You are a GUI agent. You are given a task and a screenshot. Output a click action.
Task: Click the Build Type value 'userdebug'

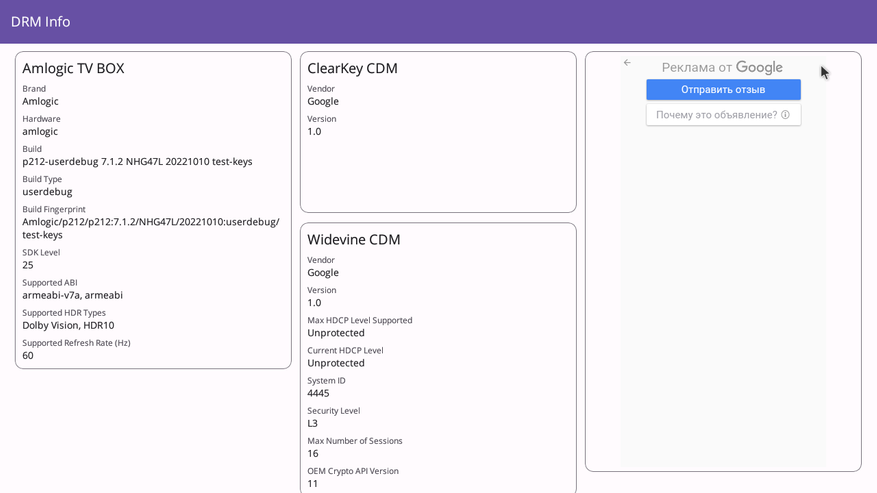(47, 192)
